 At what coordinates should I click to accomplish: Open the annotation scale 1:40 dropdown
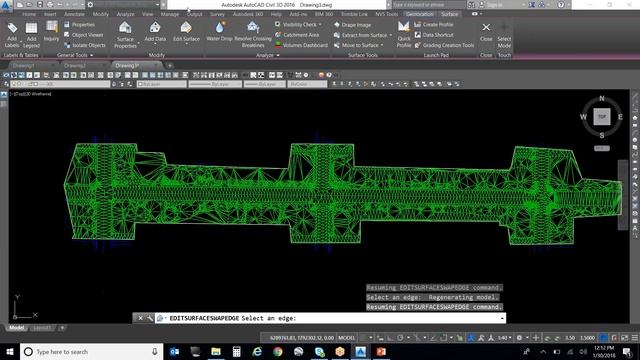tap(504, 338)
